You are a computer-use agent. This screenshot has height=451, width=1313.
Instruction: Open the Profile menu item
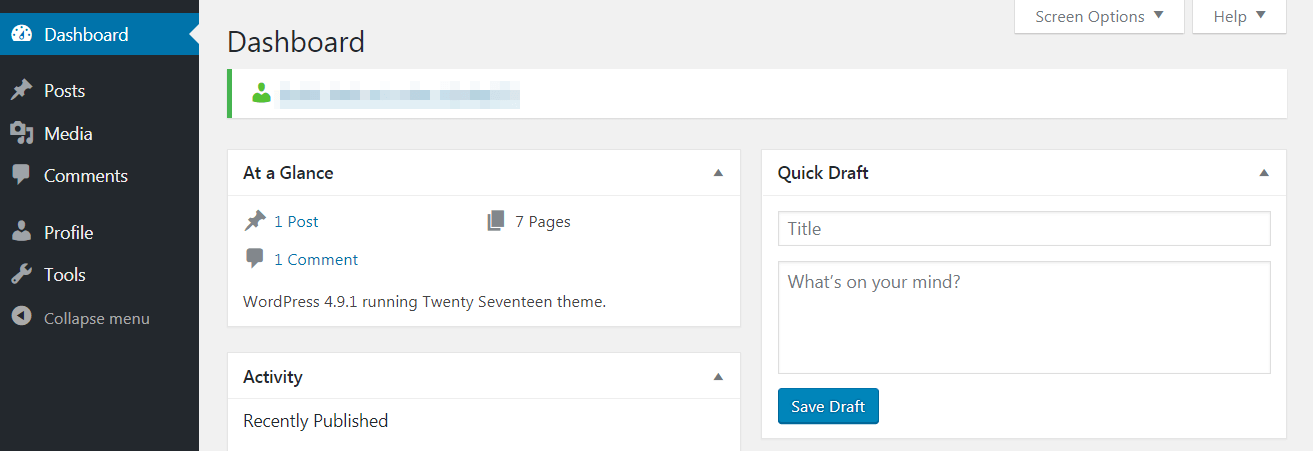pyautogui.click(x=99, y=232)
